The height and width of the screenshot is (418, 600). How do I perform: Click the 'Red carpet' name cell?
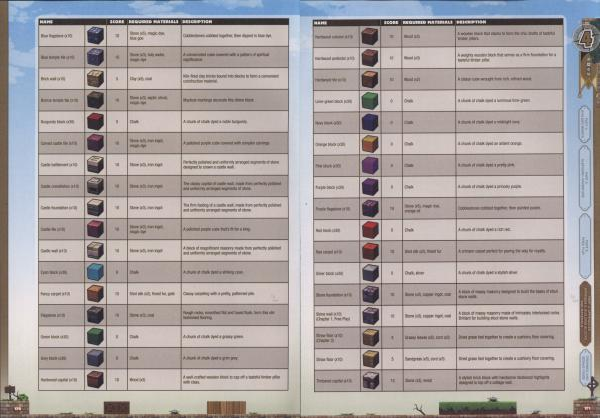336,252
